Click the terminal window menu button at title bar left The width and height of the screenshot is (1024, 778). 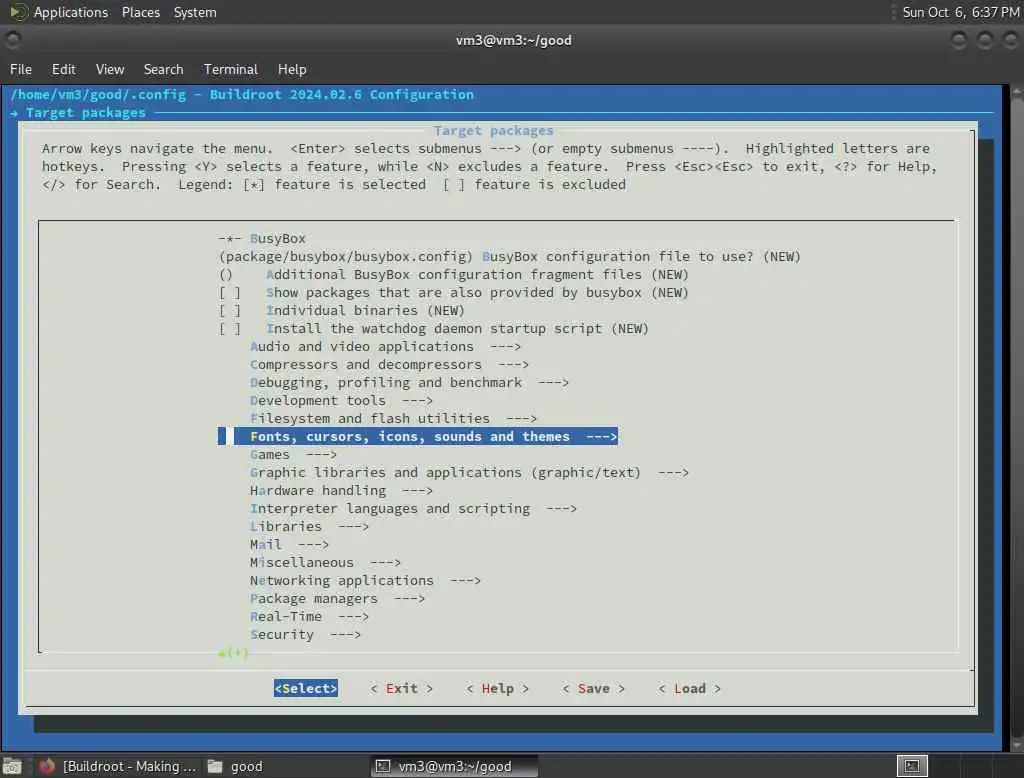[12, 40]
